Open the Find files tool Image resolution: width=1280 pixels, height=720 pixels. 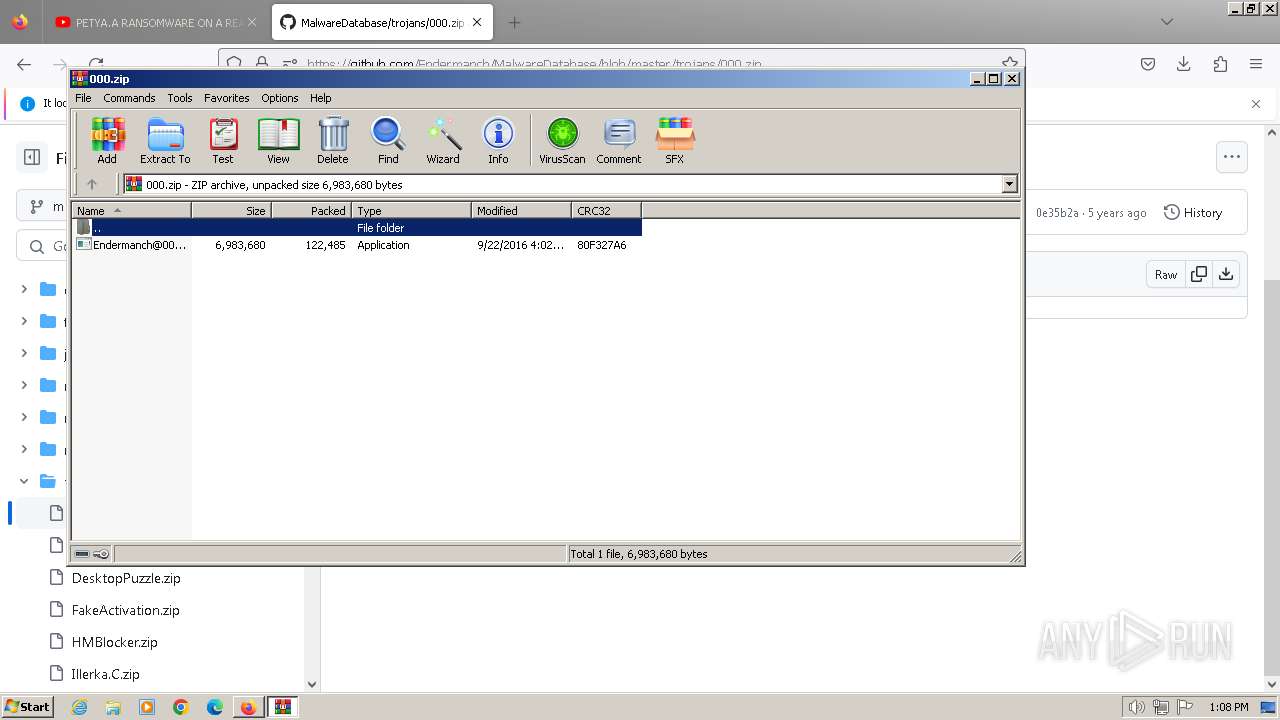[x=388, y=140]
